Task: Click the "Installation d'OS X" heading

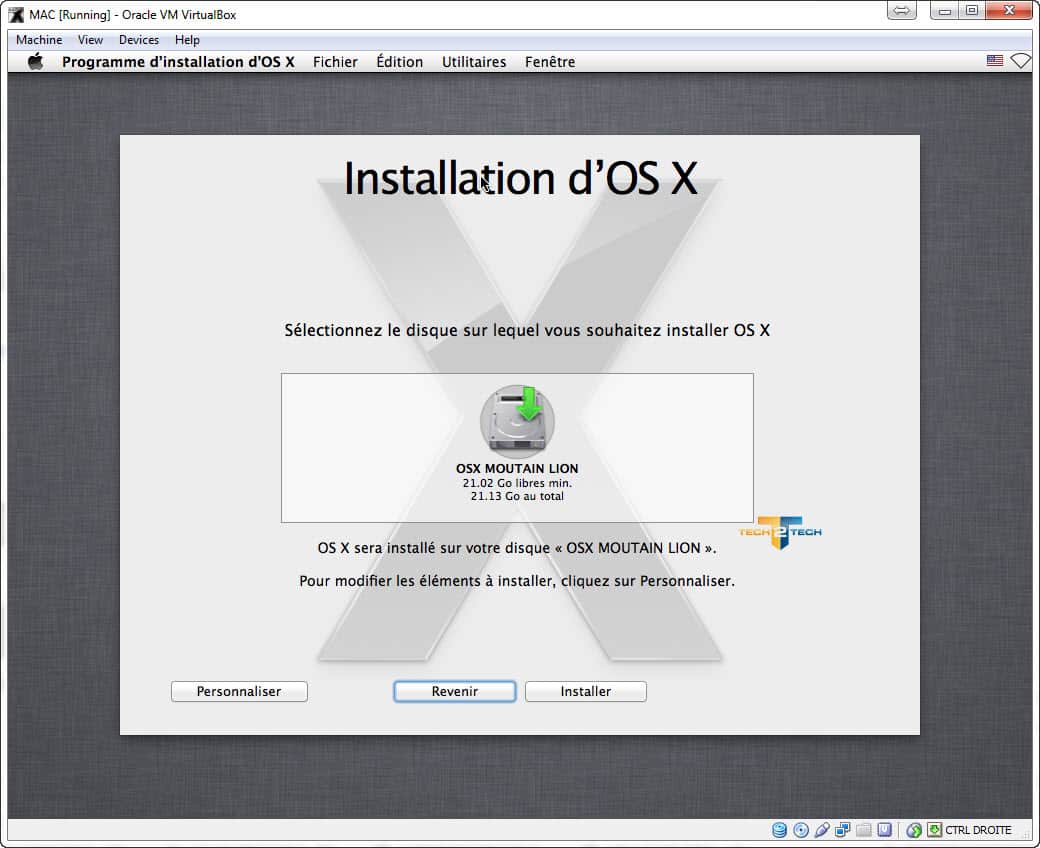Action: point(521,178)
